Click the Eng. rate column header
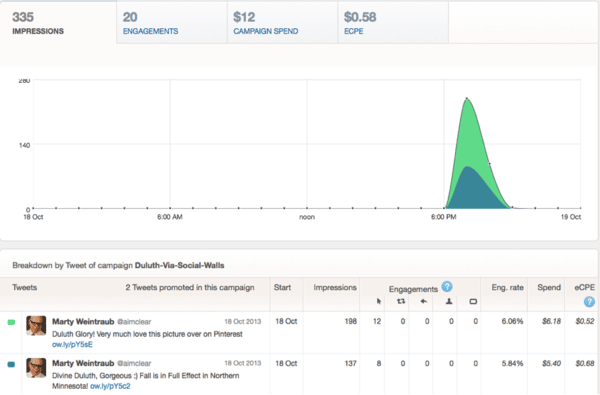600x395 pixels. tap(507, 287)
